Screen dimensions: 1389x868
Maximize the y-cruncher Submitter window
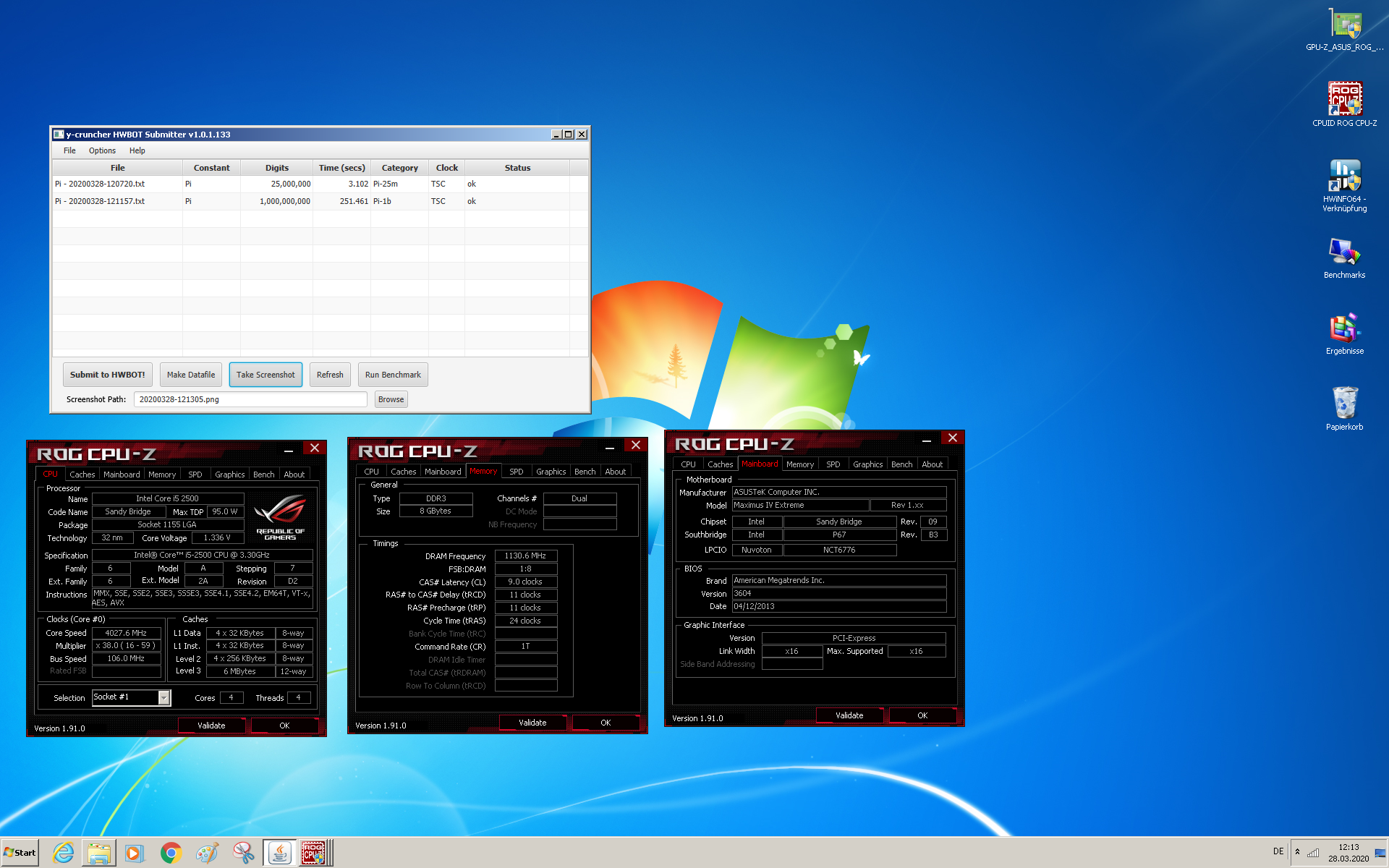(569, 134)
